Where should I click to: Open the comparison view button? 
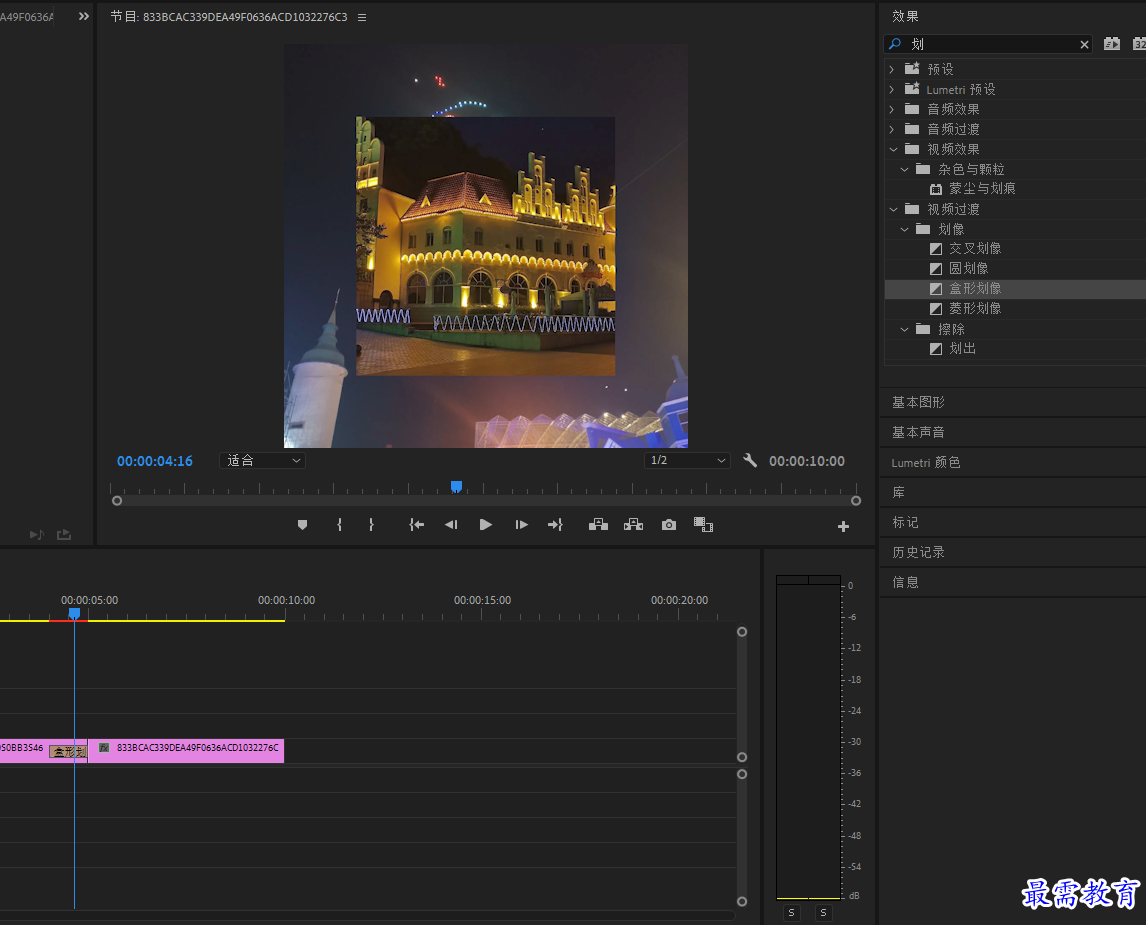[703, 525]
